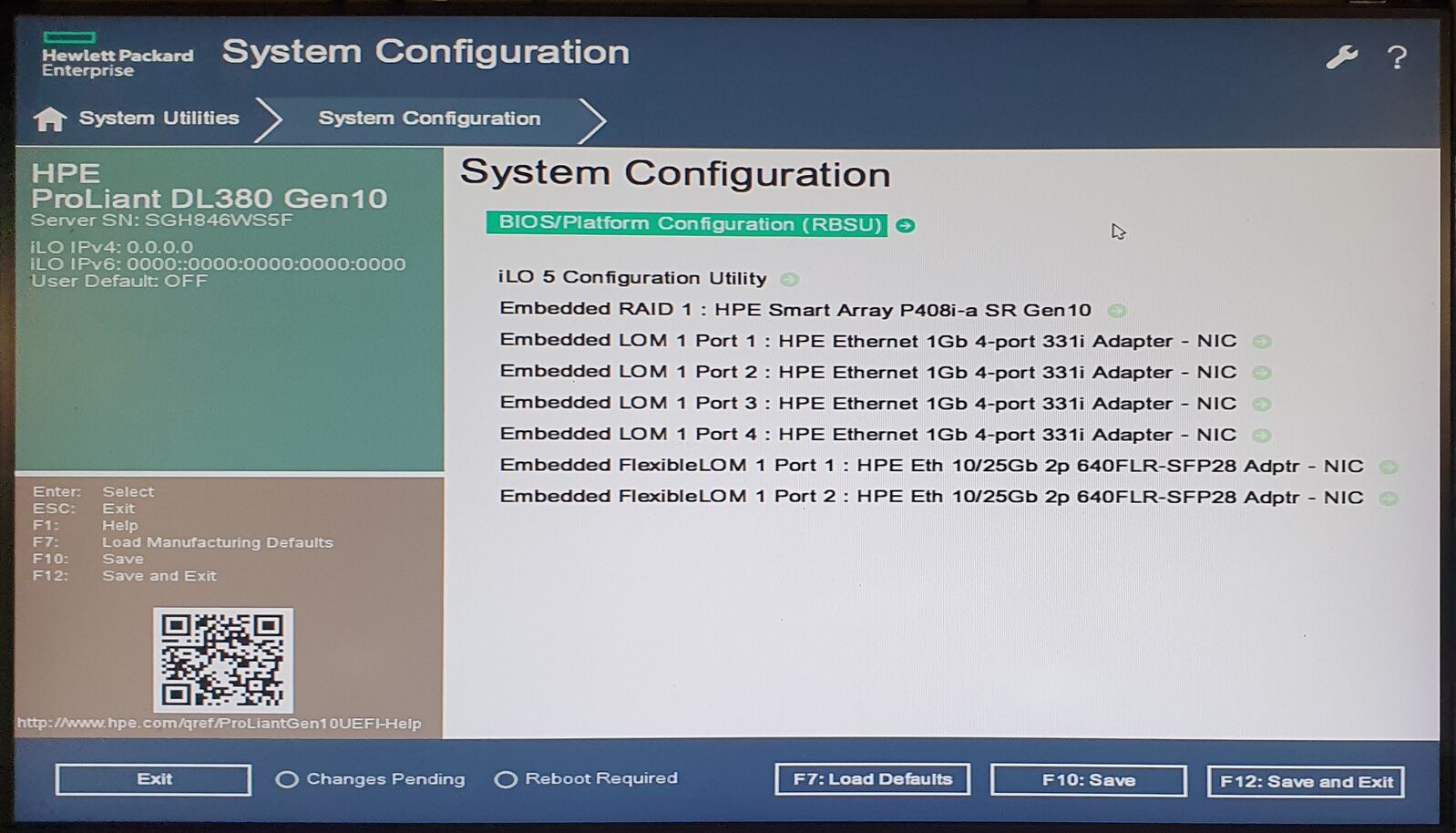Screen dimensions: 1456x833
Task: Expand Embedded FlexibleLOM 1 Port 1 entry
Action: 930,466
